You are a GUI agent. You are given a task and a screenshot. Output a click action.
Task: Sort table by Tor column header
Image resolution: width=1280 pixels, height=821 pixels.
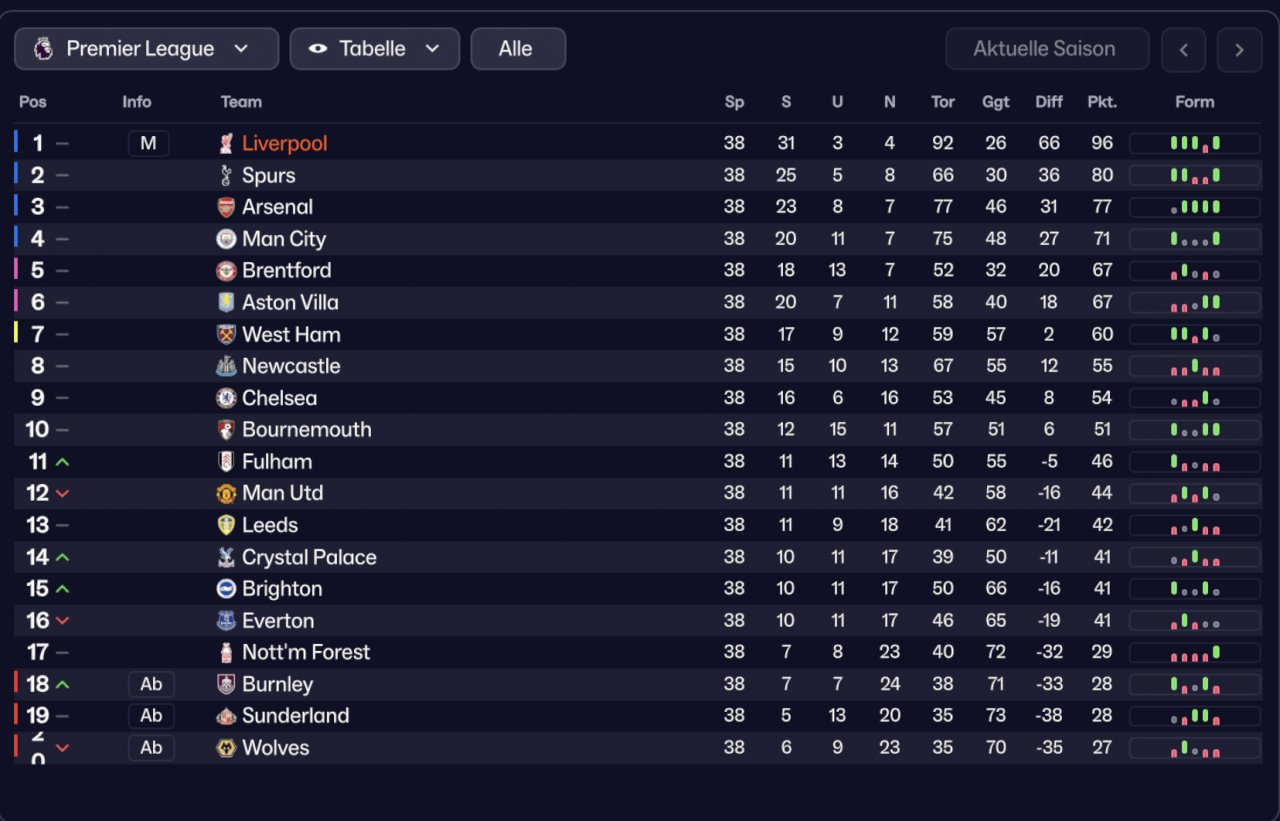coord(943,102)
